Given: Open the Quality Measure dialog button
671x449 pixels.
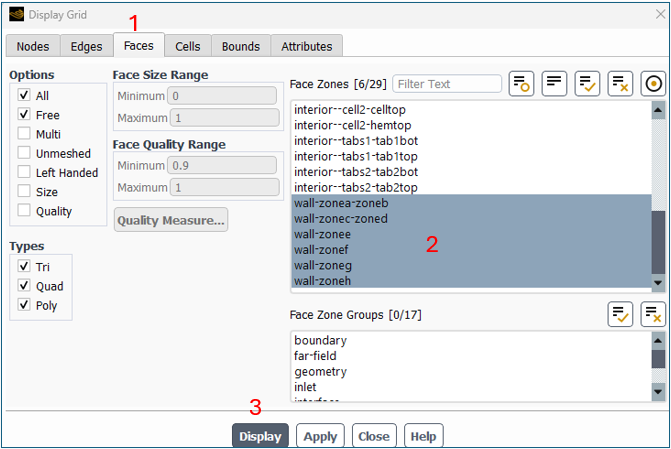Looking at the screenshot, I should tap(170, 220).
